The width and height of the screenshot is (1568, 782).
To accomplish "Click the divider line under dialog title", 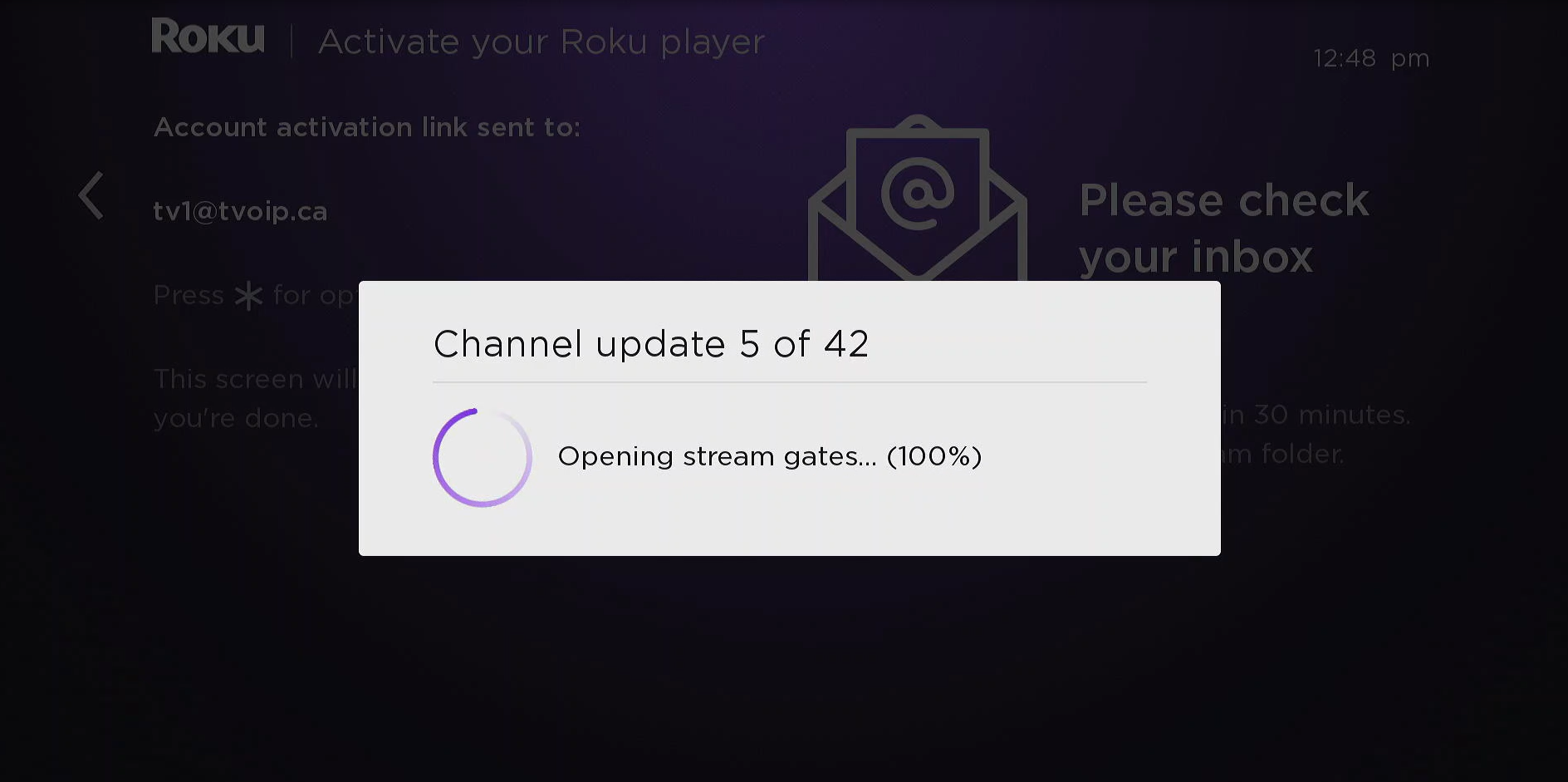I will (x=789, y=382).
